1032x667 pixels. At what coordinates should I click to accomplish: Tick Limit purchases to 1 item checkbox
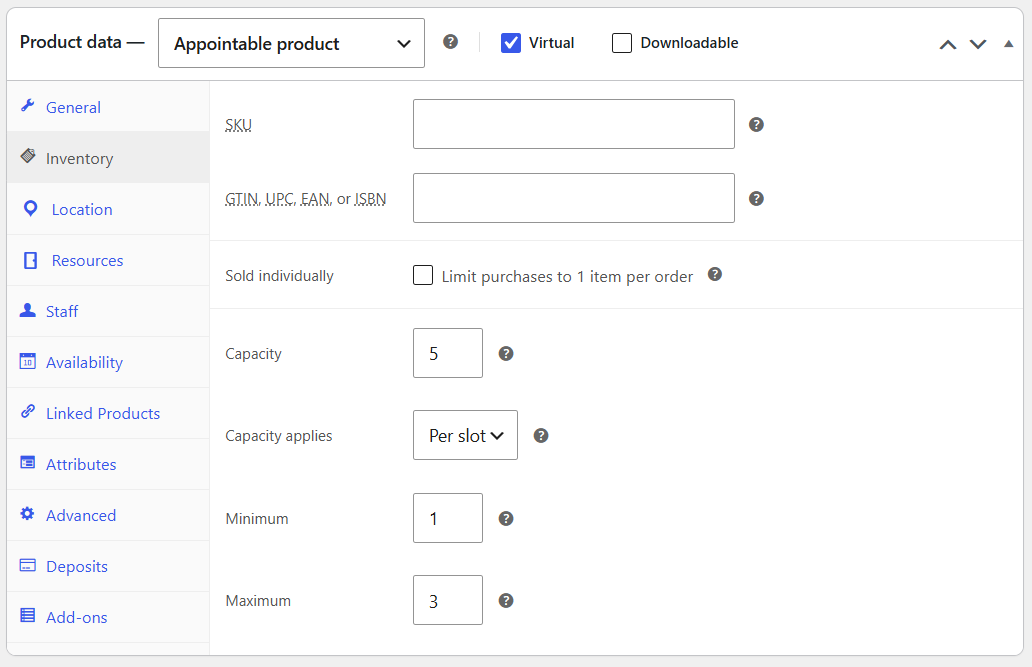tap(423, 275)
